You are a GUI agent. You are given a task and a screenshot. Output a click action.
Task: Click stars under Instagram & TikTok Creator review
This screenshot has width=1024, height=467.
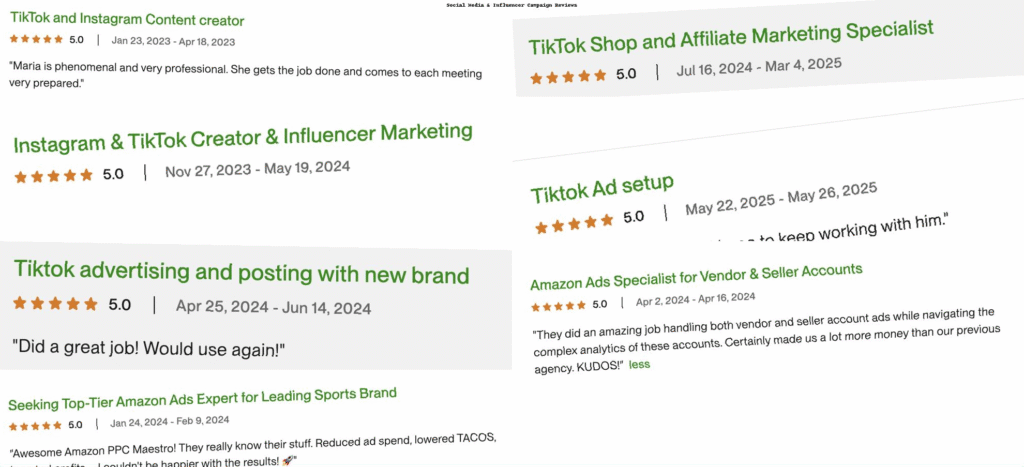click(x=54, y=176)
